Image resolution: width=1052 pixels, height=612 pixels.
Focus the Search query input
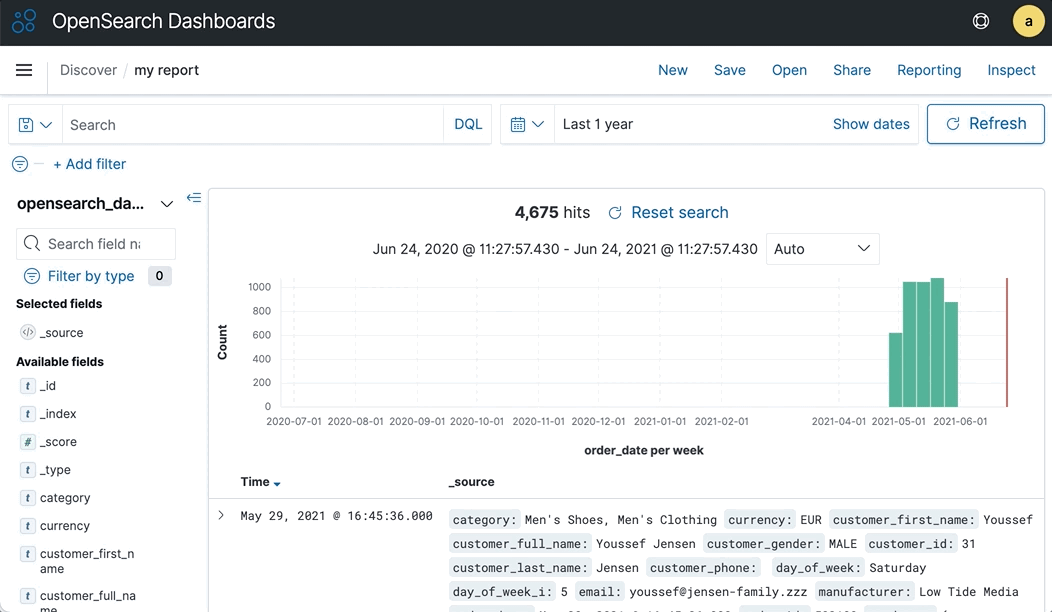tap(253, 125)
